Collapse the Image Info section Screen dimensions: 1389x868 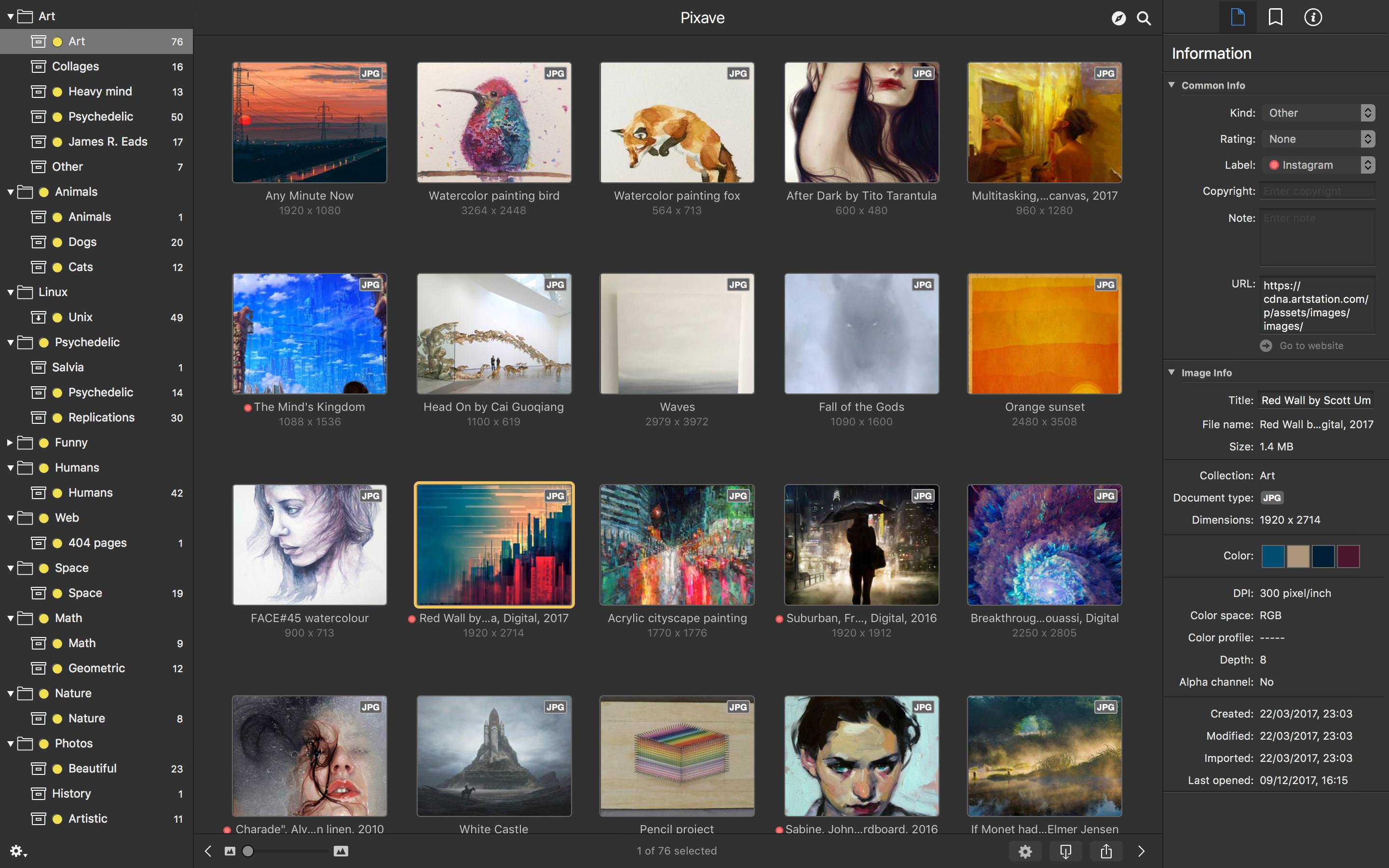pos(1171,373)
